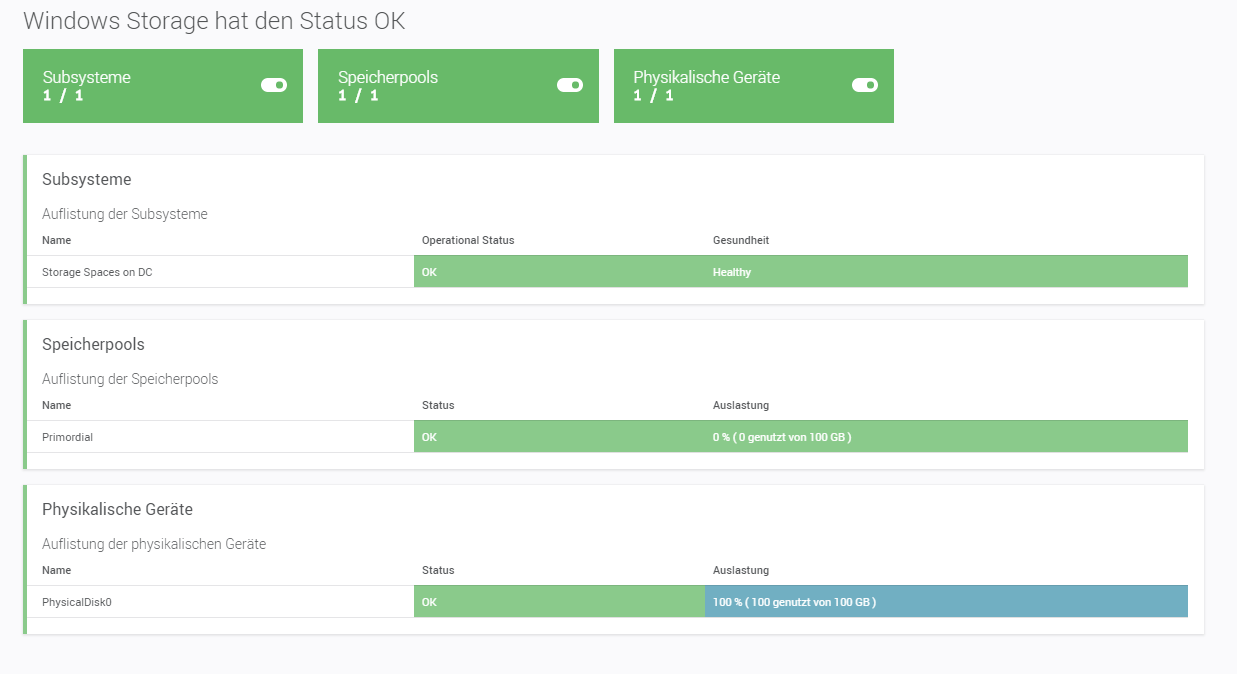Click the Operational Status column header
This screenshot has width=1237, height=674.
point(468,240)
